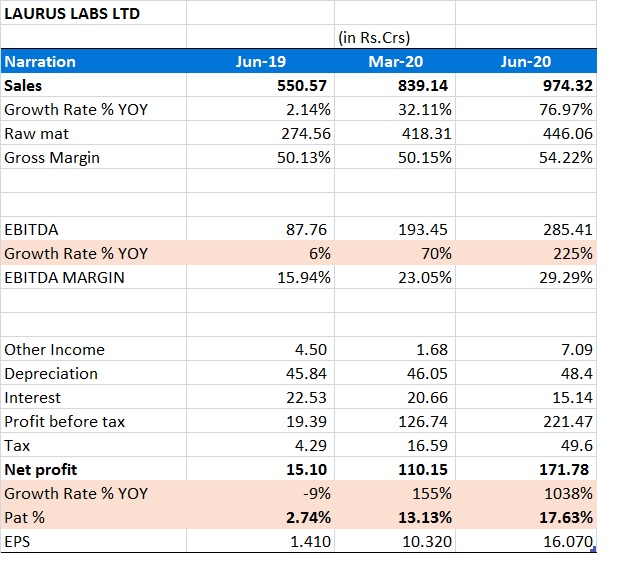618x564 pixels.
Task: Select Raw mat value 446.06
Action: click(x=526, y=134)
